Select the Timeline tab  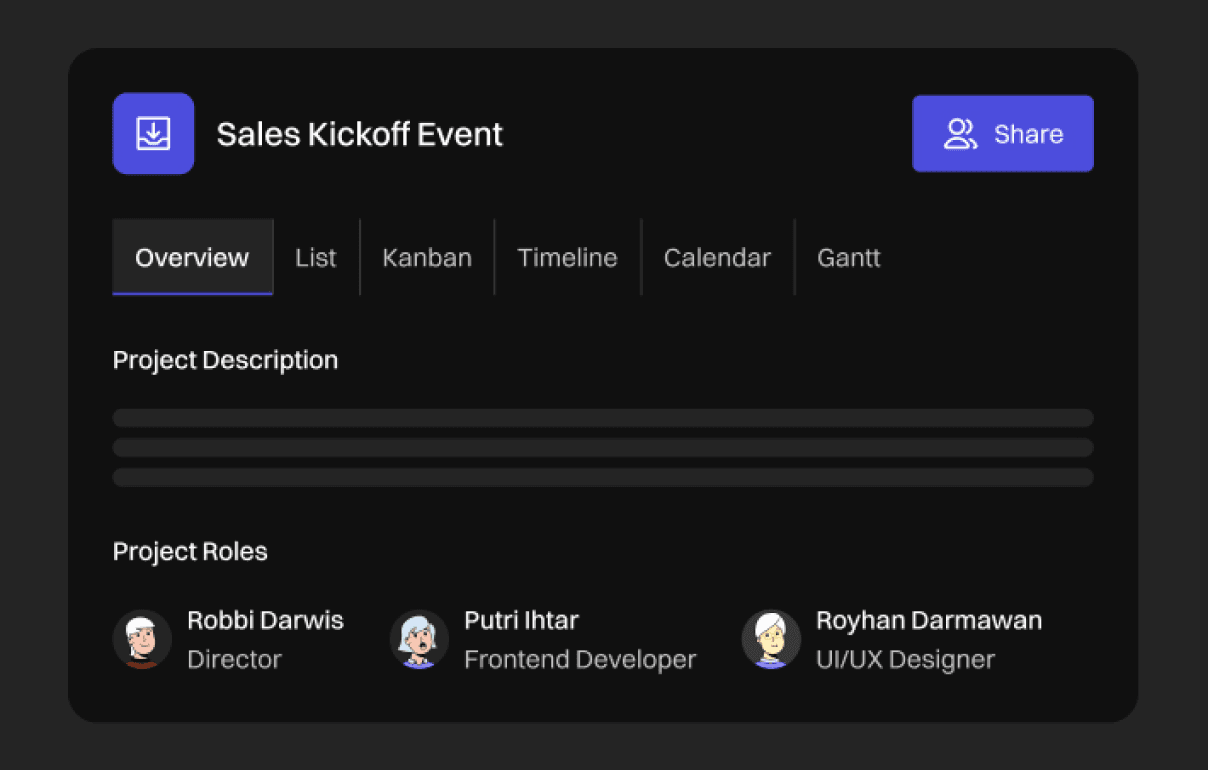567,258
